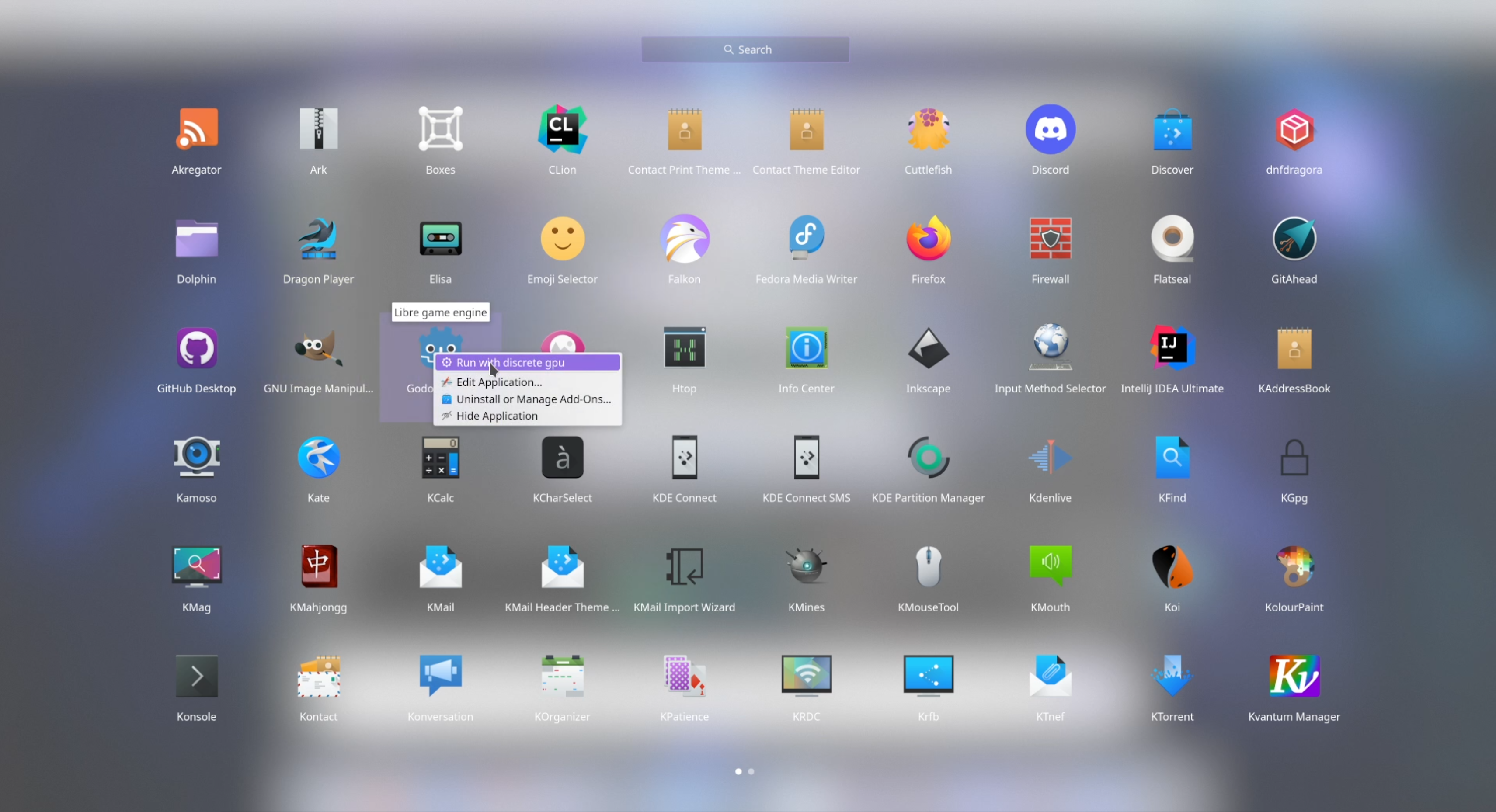Launch KCharSelect
Image resolution: width=1496 pixels, height=812 pixels.
[x=562, y=458]
